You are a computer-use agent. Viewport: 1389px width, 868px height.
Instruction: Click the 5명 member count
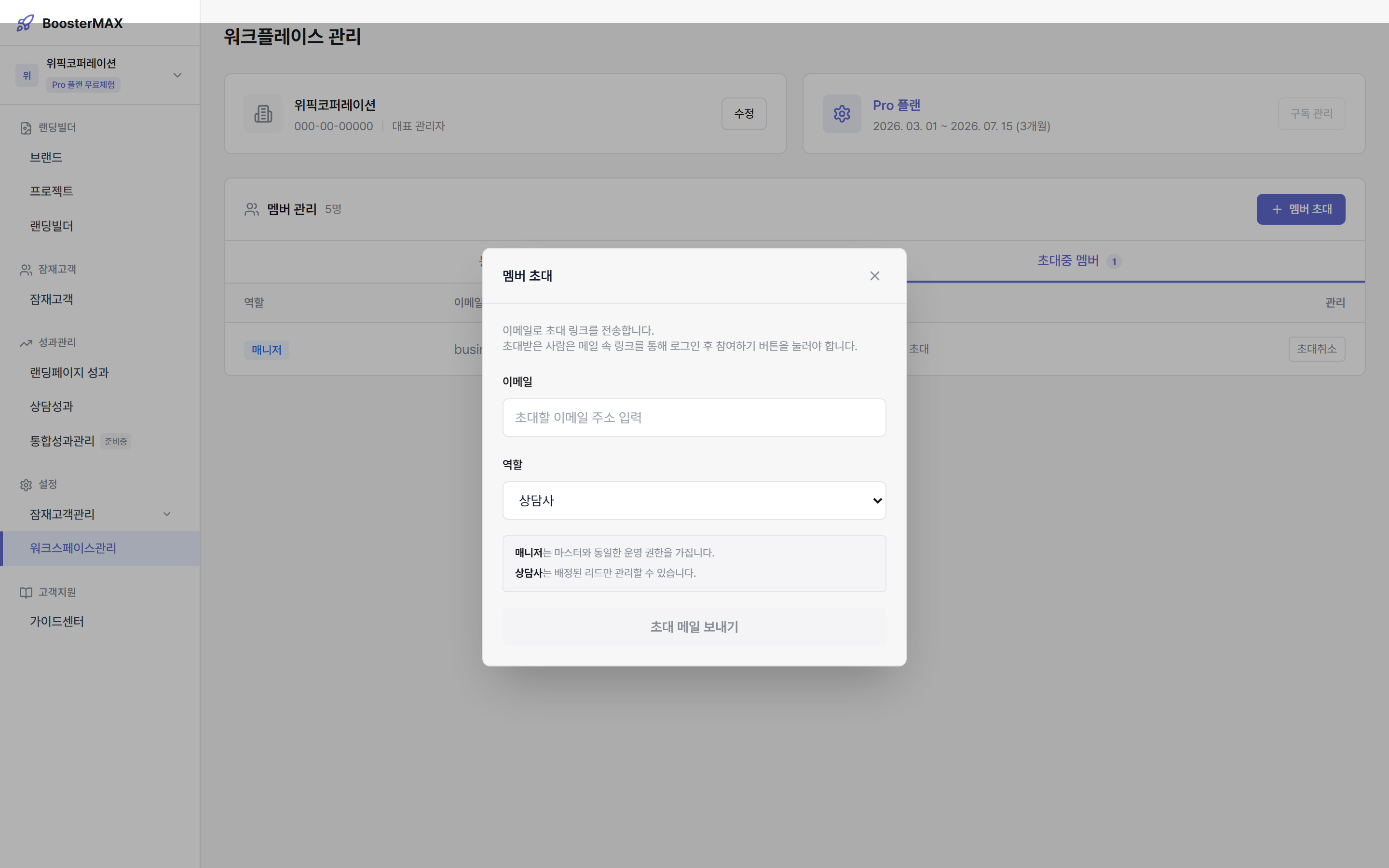333,210
